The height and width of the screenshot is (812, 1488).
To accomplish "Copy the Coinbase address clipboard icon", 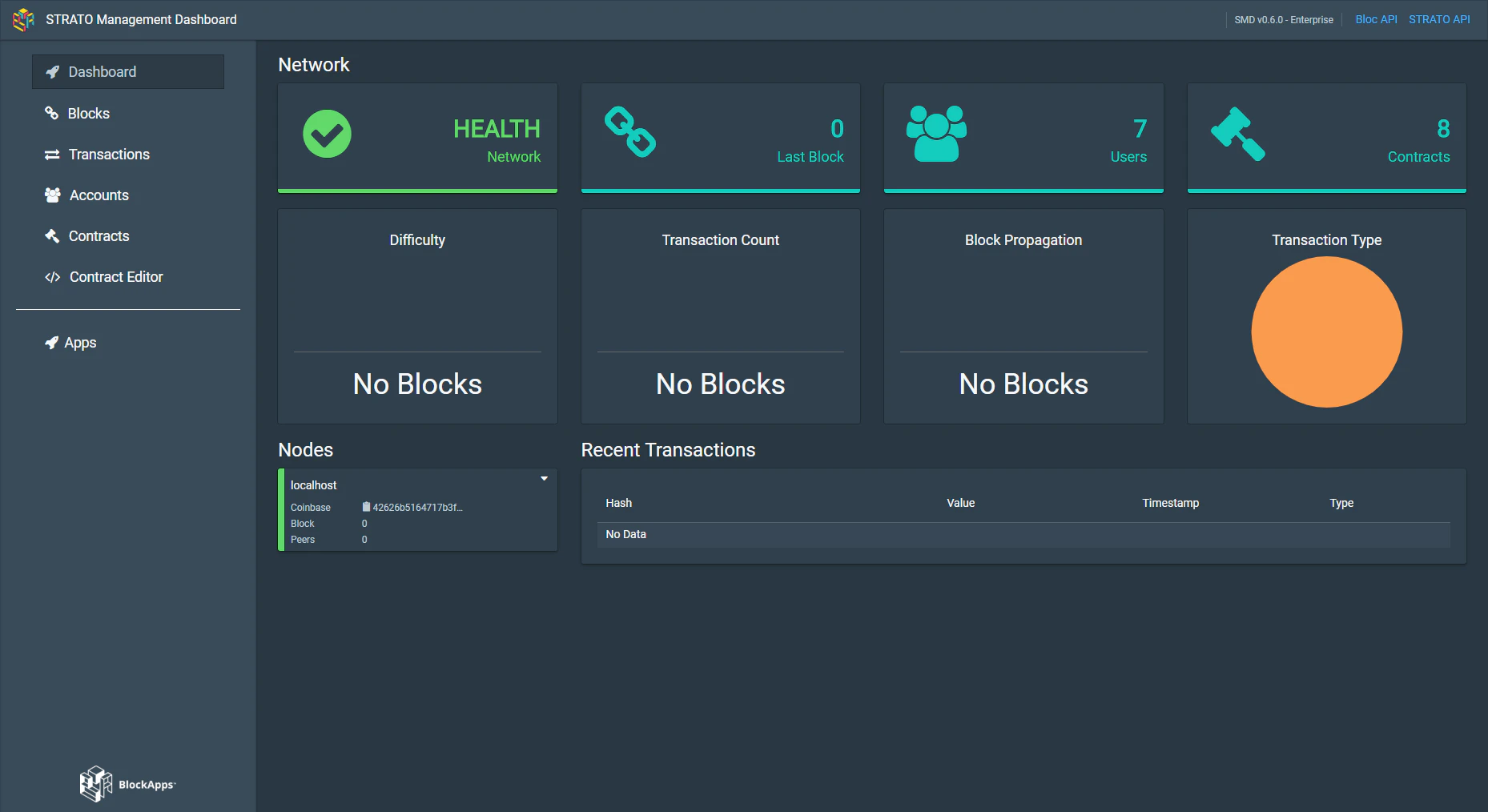I will (366, 507).
